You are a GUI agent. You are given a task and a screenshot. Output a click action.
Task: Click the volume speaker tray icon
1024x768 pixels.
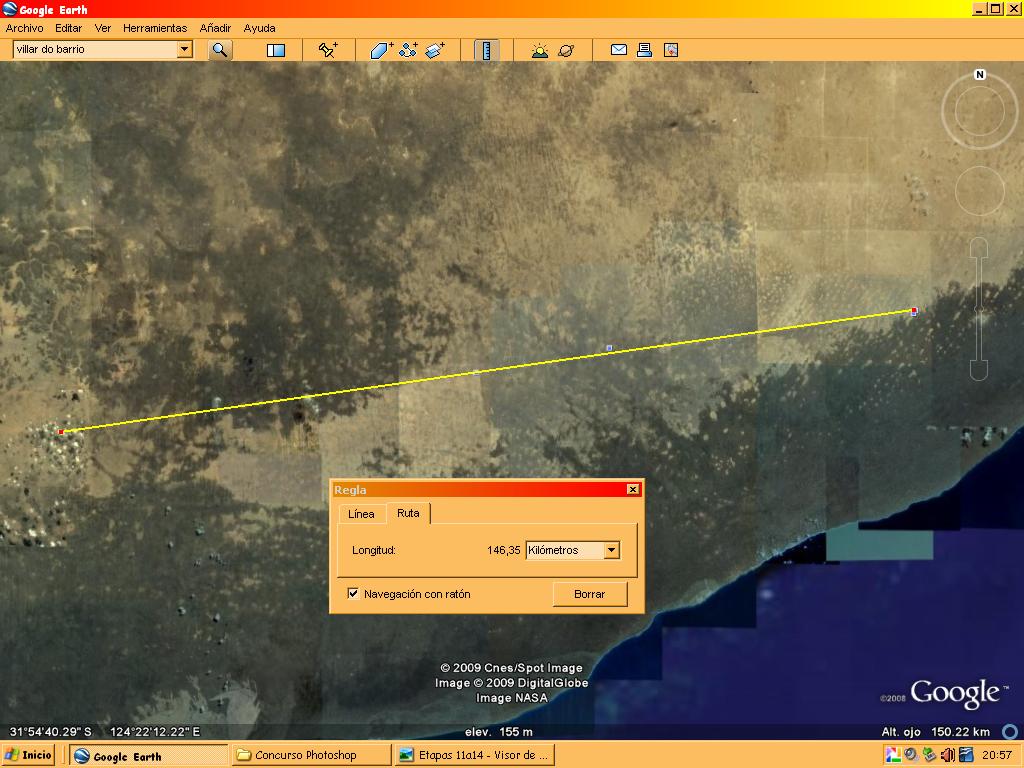click(948, 756)
